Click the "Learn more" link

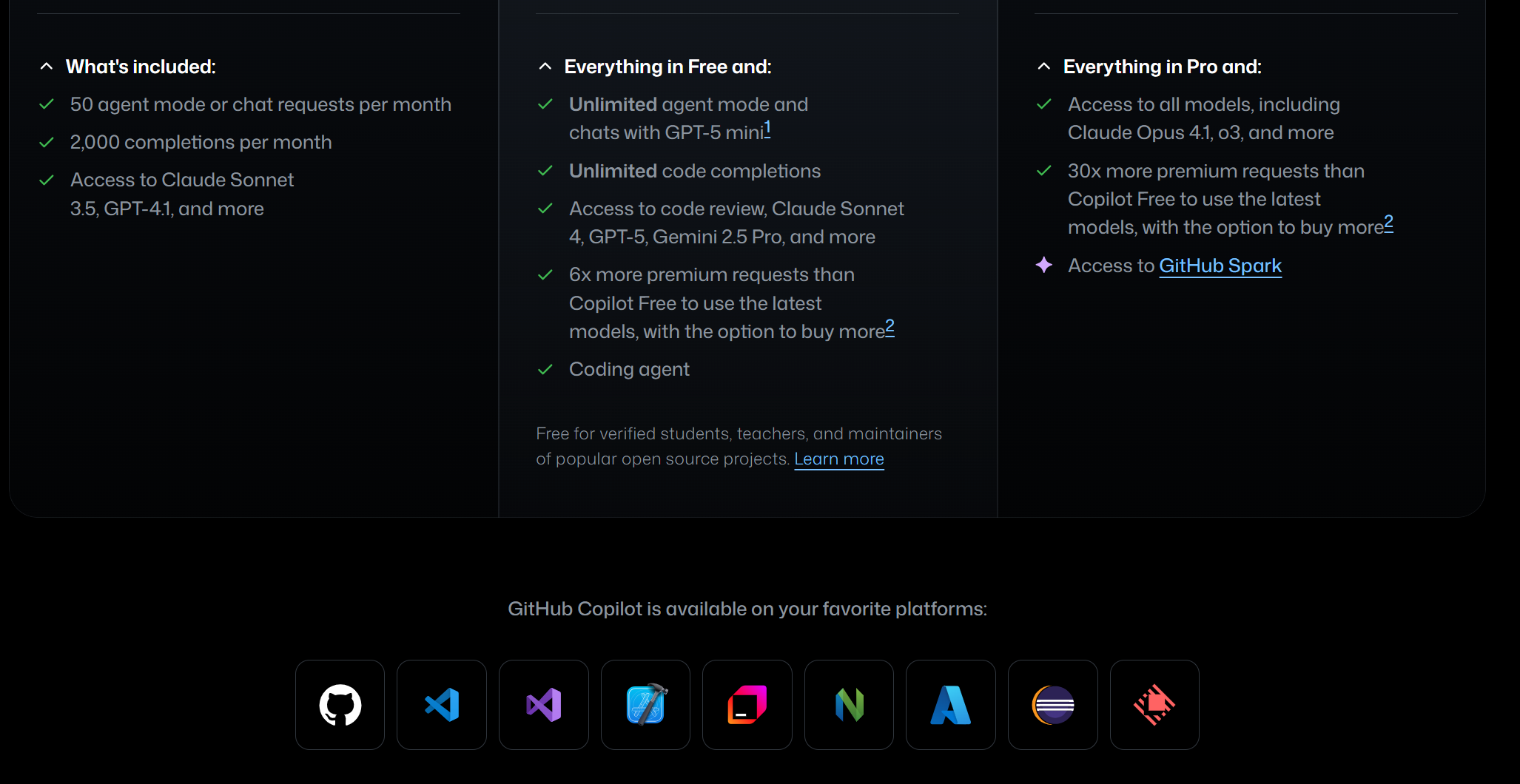[839, 459]
